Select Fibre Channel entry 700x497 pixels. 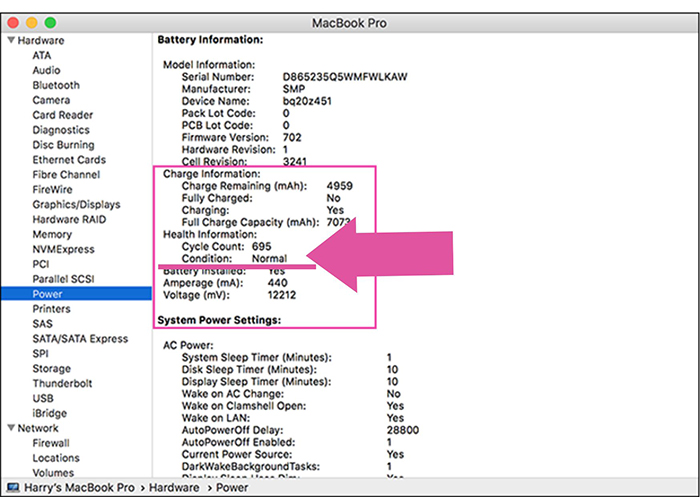[66, 175]
